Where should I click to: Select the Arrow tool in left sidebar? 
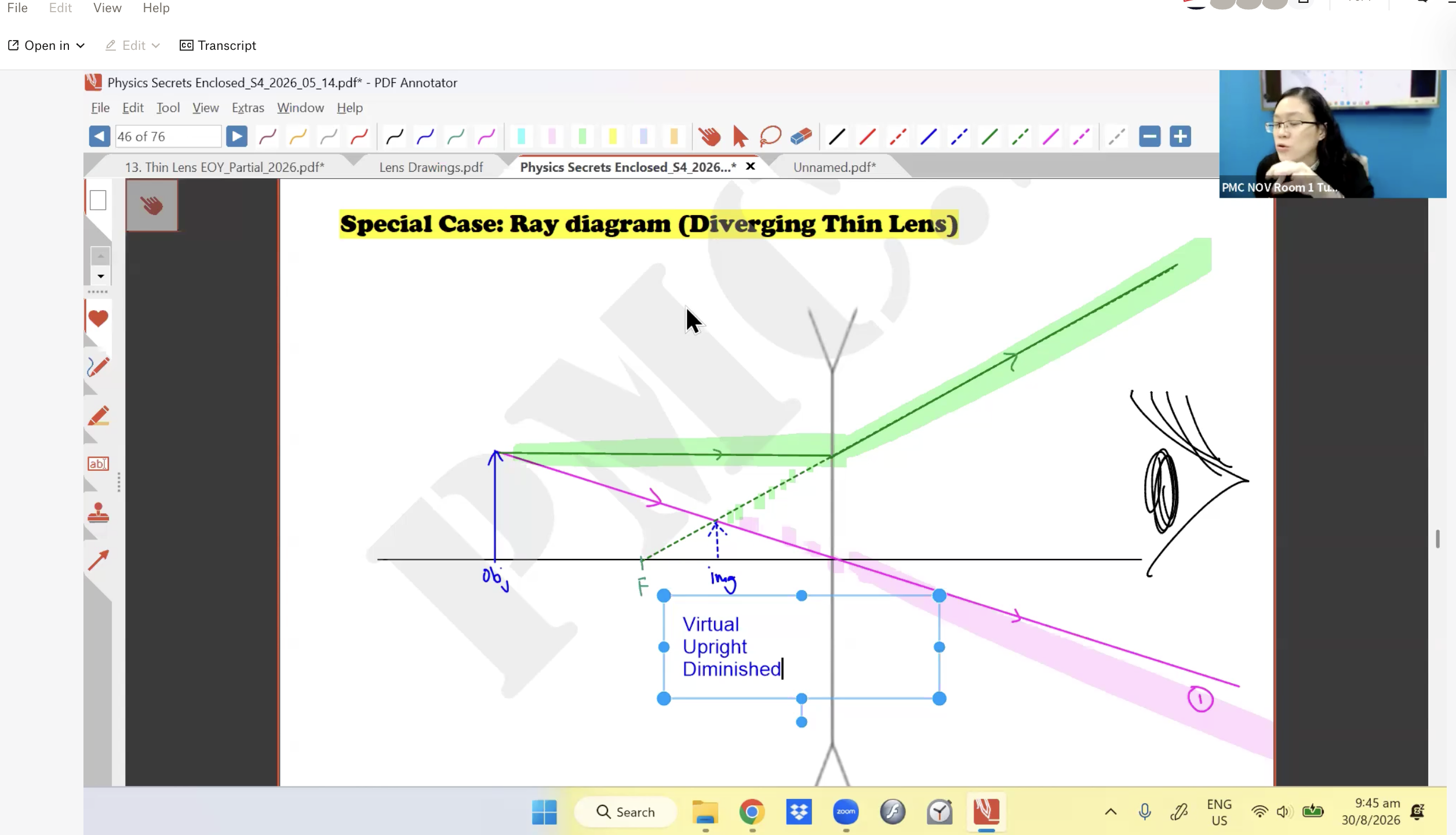(98, 560)
